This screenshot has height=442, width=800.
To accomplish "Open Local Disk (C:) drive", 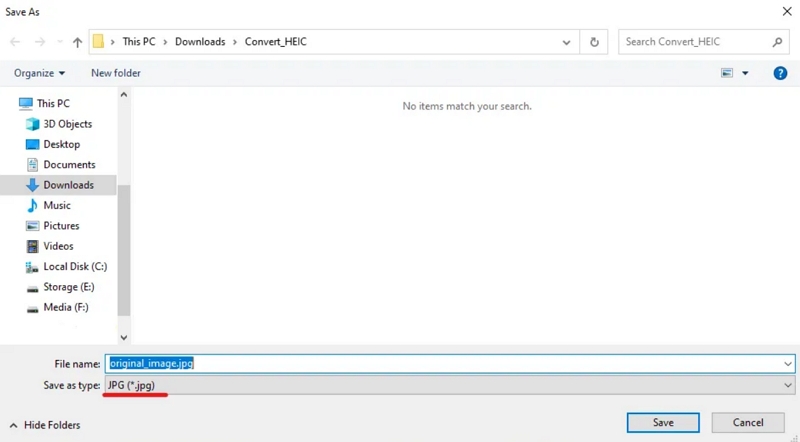I will 75,266.
